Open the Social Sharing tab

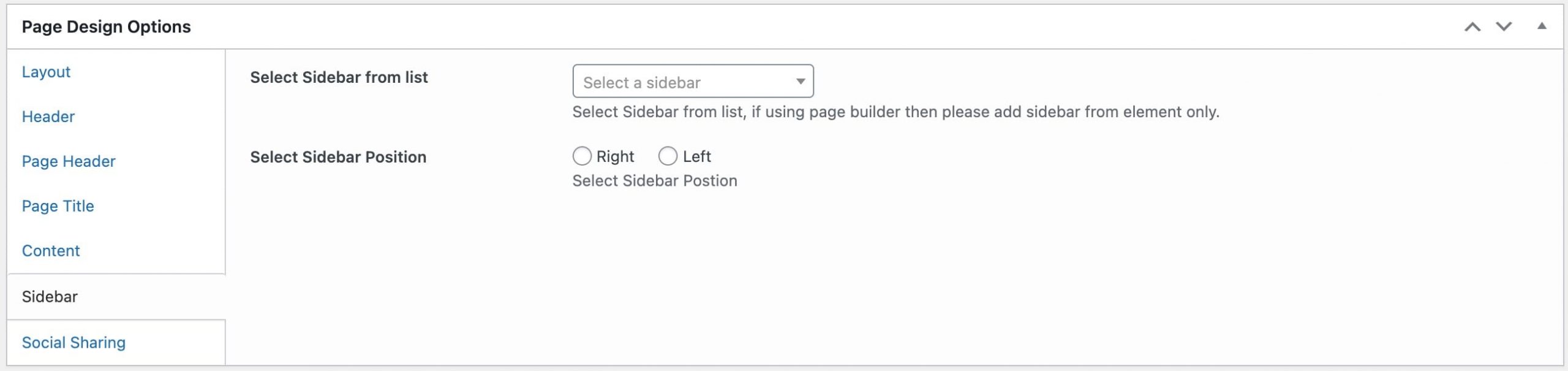(73, 342)
